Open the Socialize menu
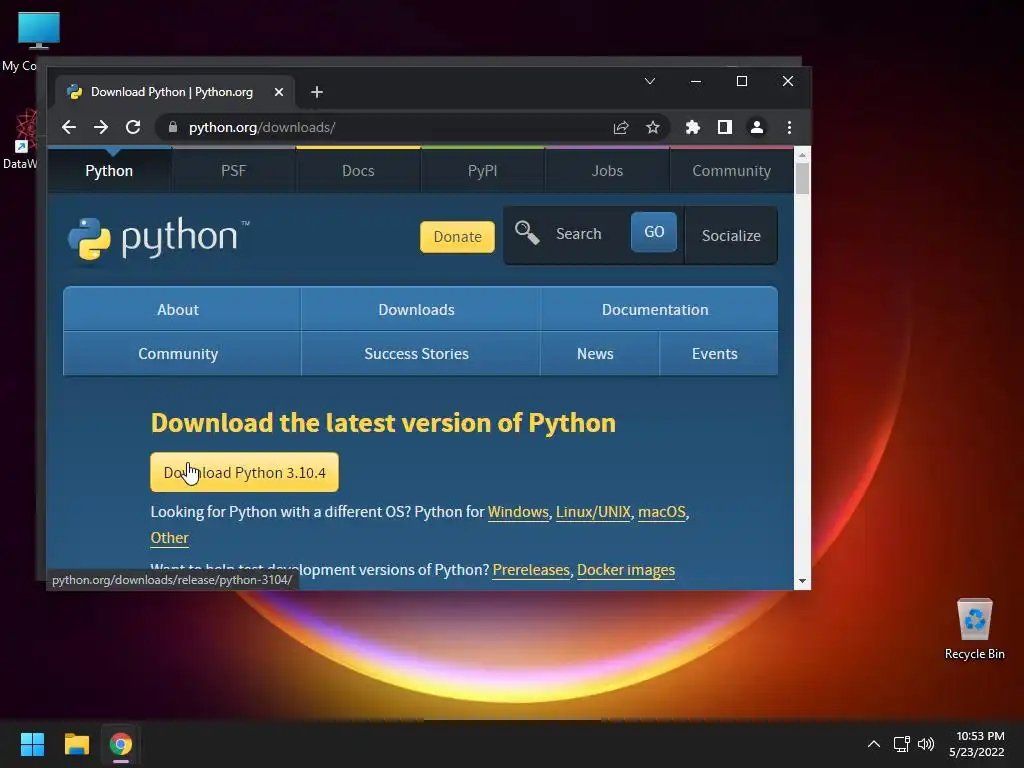The height and width of the screenshot is (768, 1024). (731, 236)
